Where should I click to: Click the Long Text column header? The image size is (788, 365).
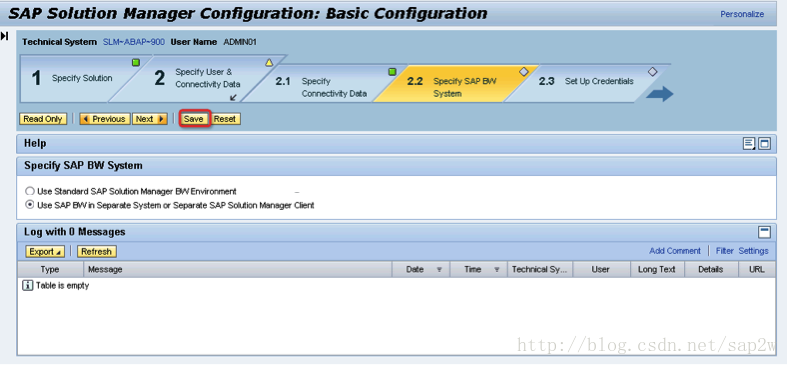[657, 269]
